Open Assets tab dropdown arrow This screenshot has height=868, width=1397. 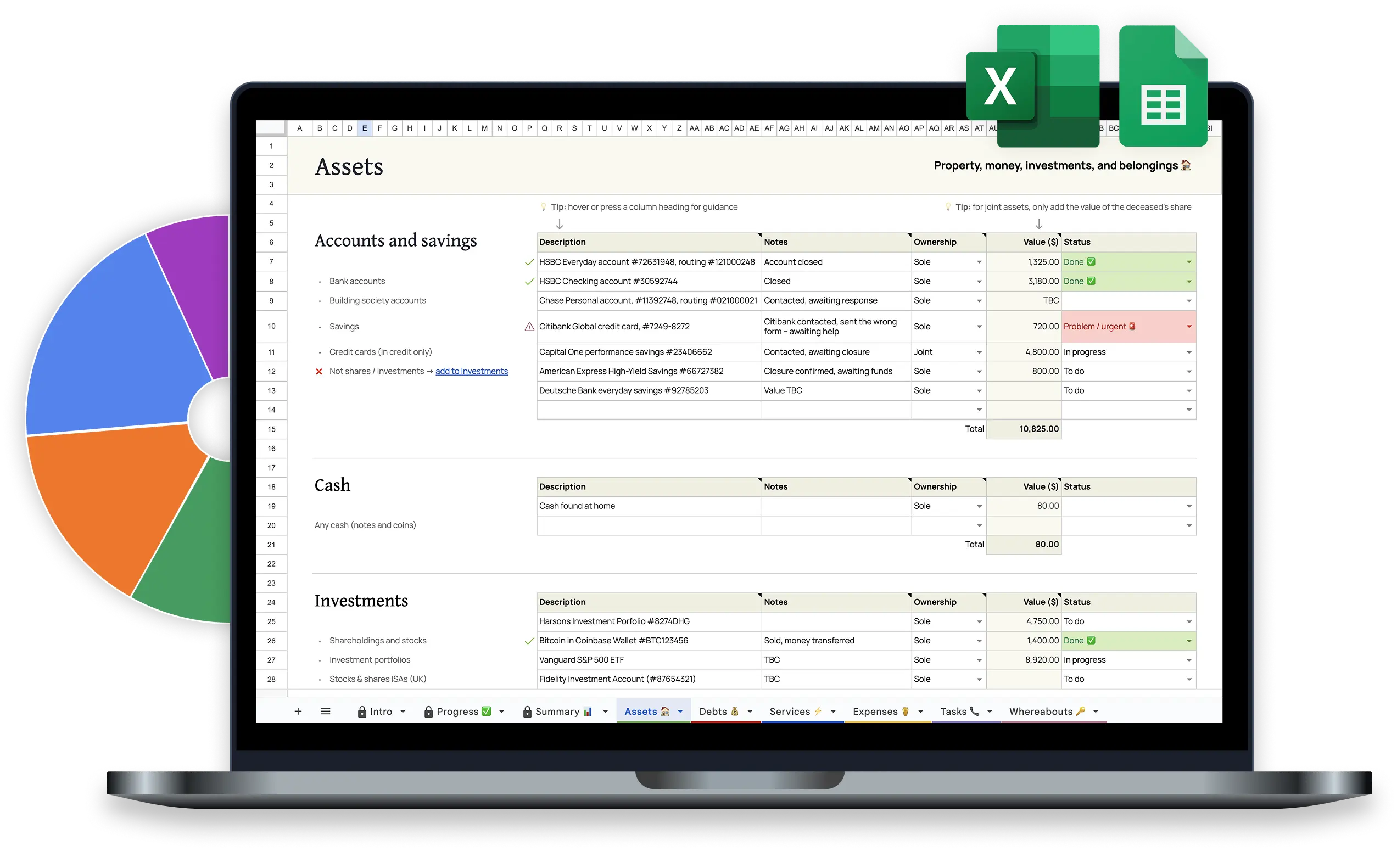[680, 712]
